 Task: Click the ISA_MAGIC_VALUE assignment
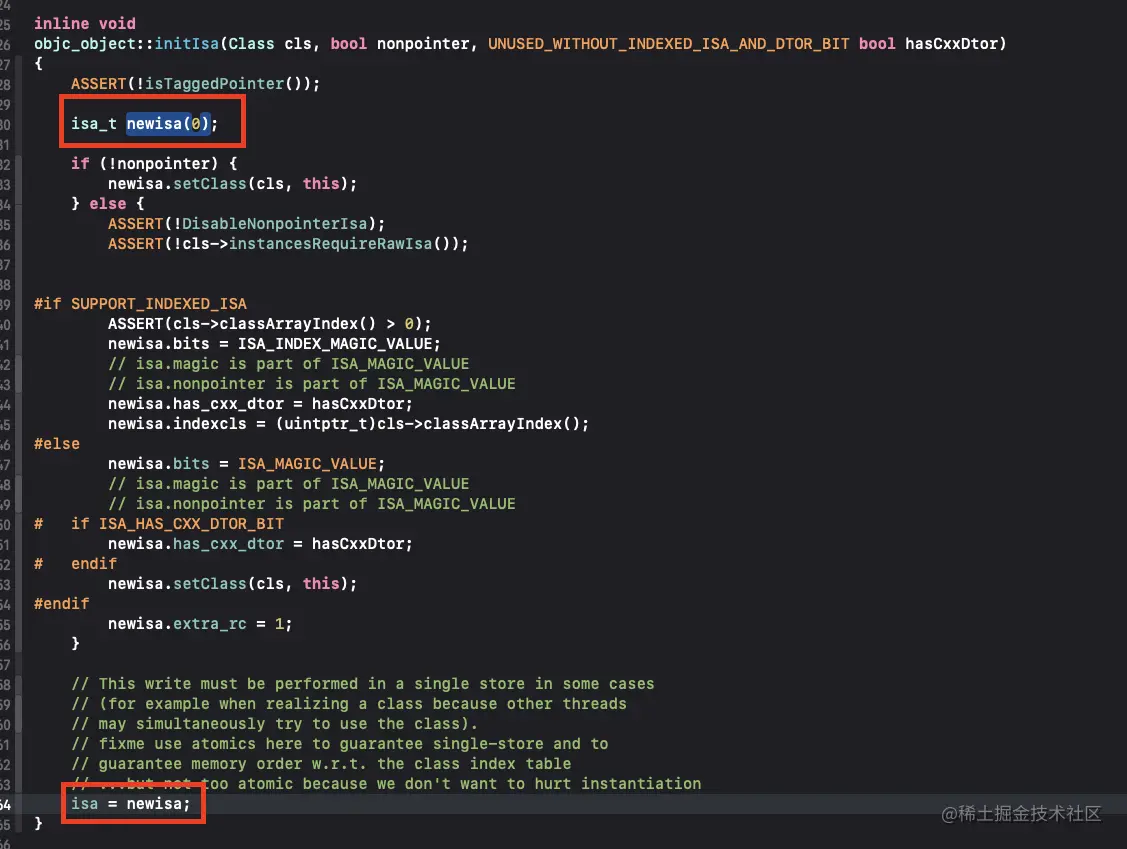point(247,464)
